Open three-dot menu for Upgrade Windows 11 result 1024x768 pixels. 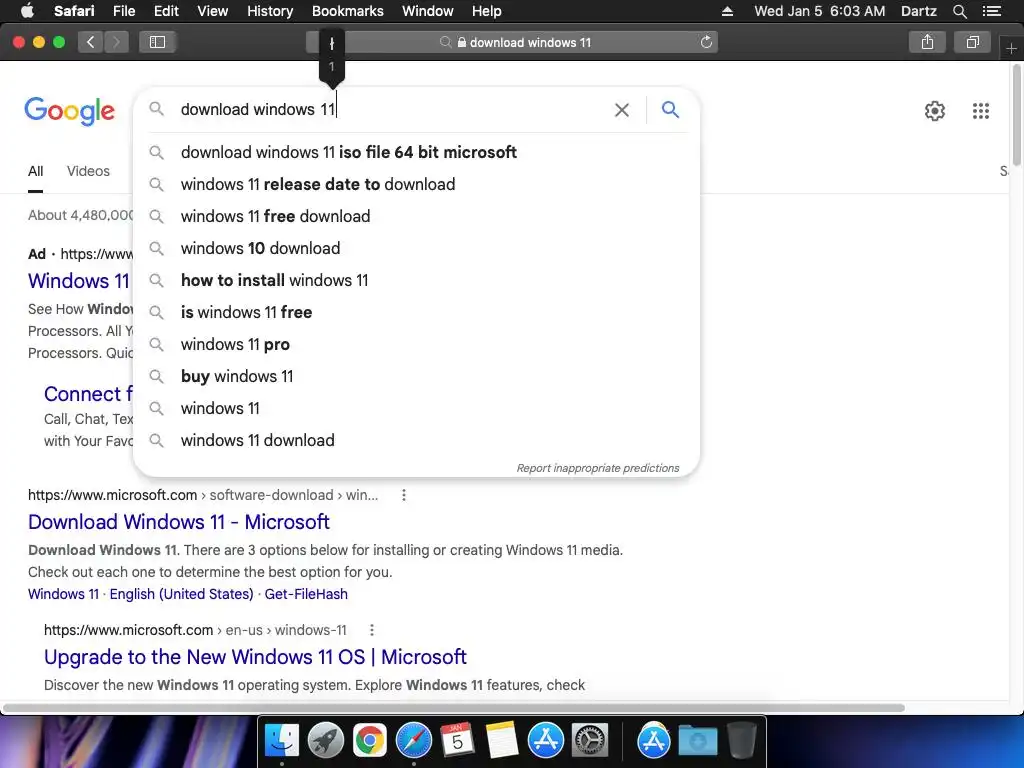[x=372, y=630]
